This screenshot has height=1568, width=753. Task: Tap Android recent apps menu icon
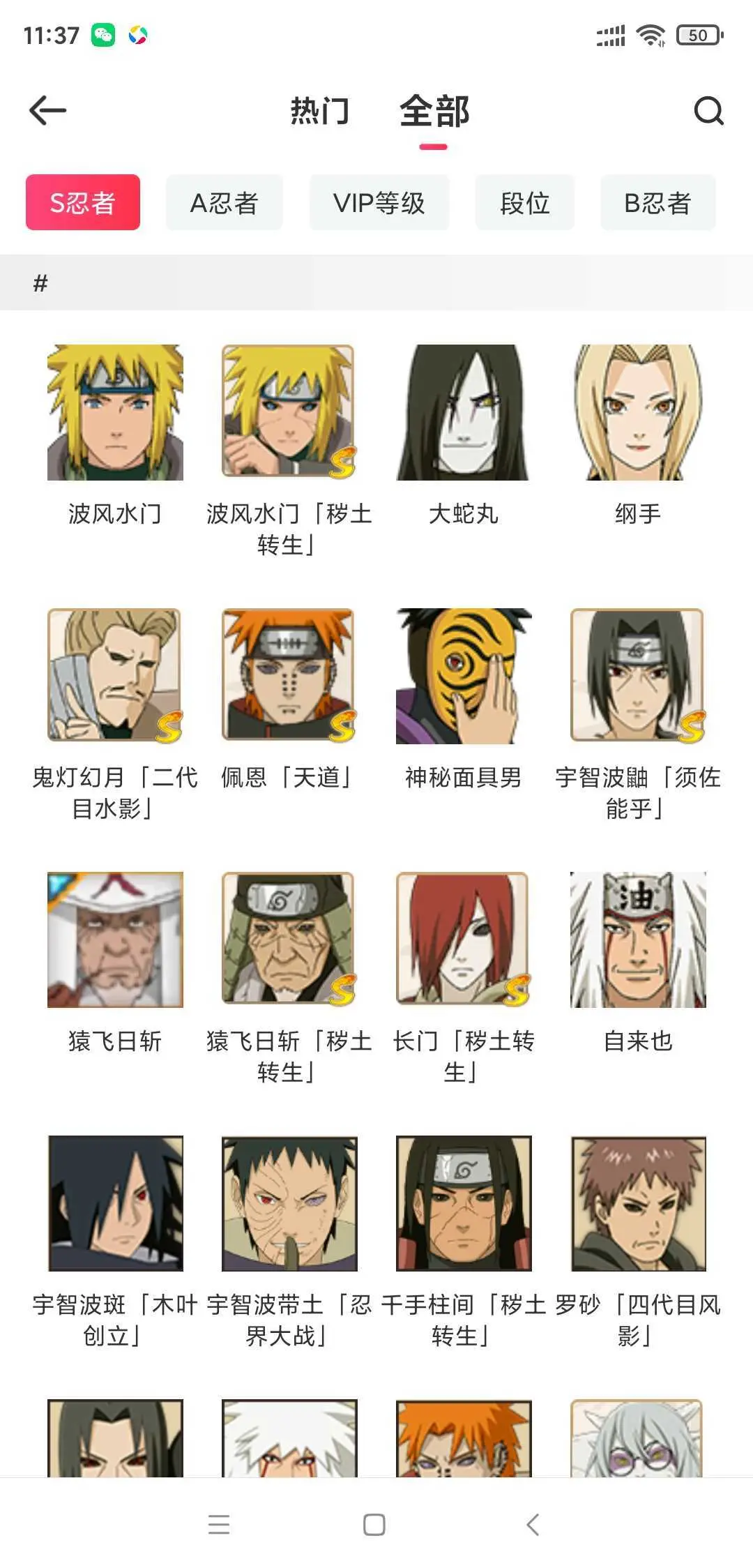[219, 1524]
